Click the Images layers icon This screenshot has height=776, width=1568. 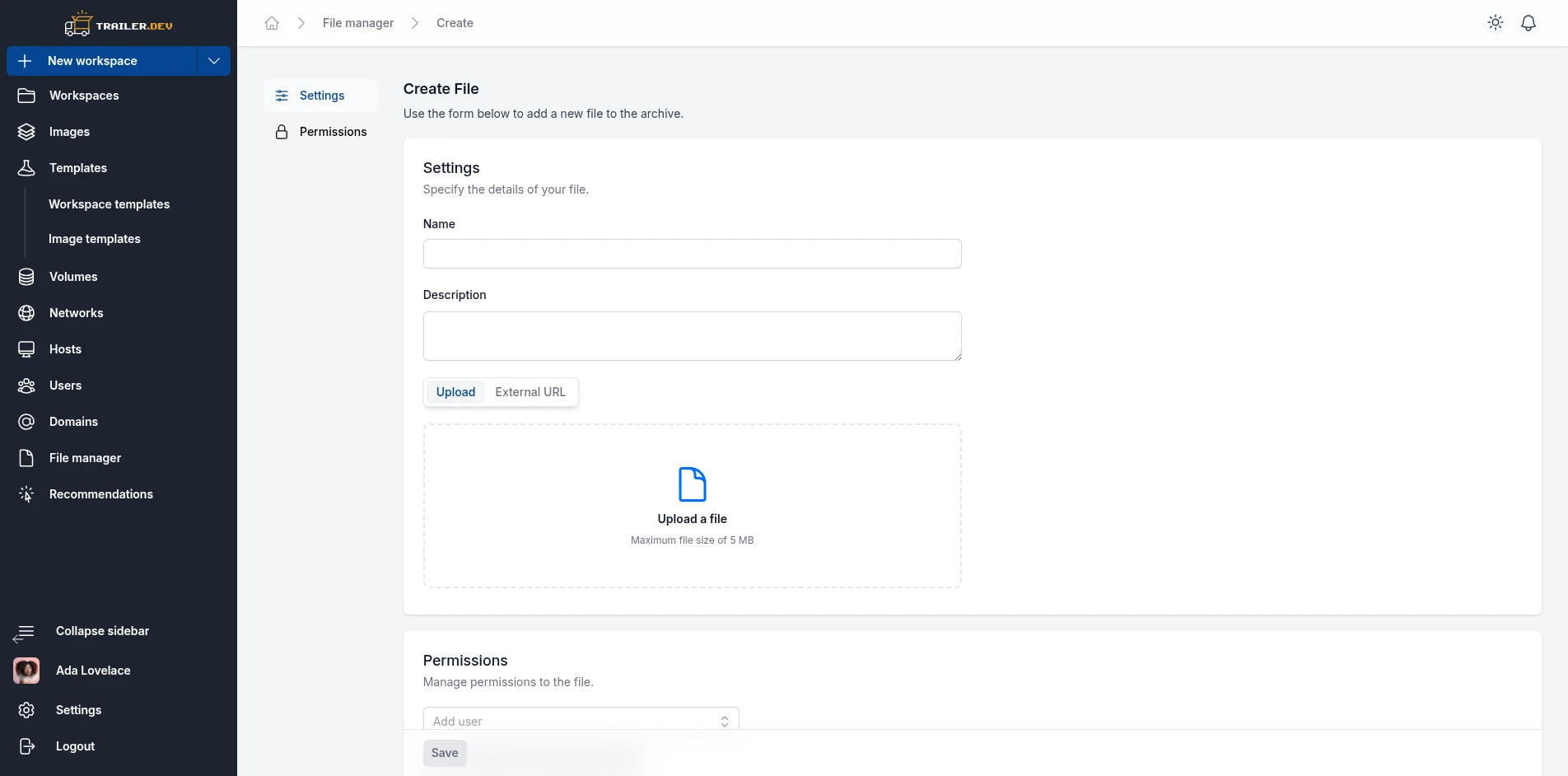tap(26, 132)
